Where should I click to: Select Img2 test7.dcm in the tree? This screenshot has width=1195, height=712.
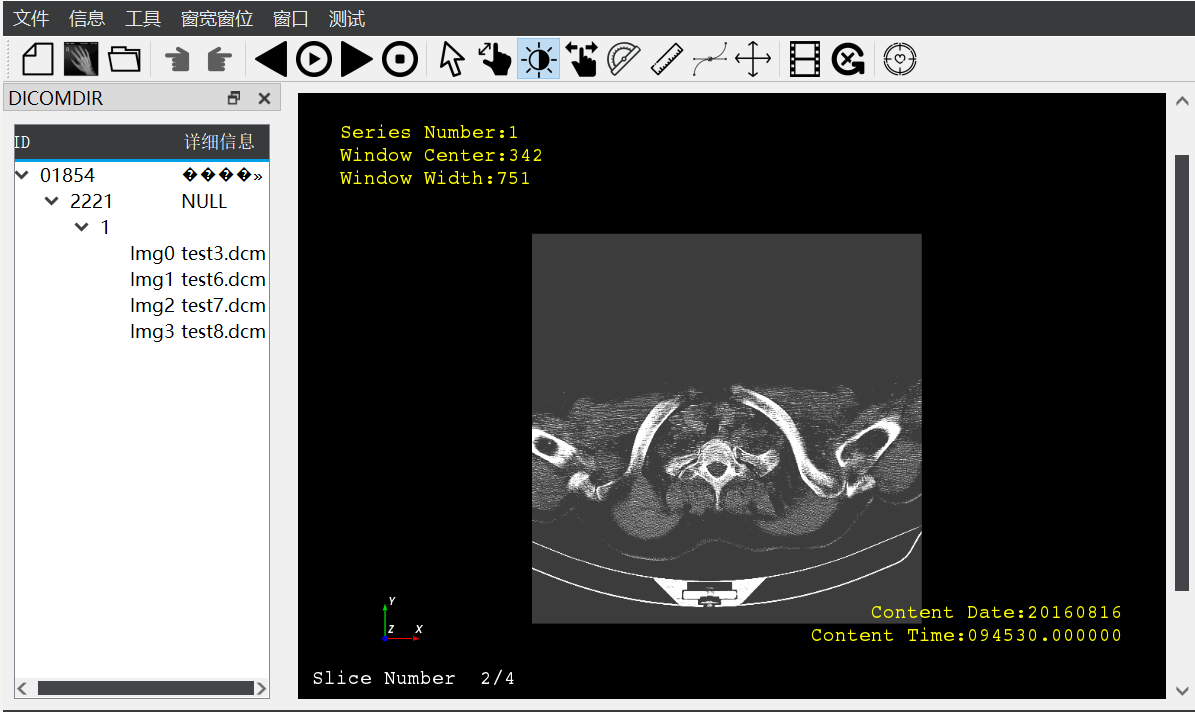(x=197, y=305)
